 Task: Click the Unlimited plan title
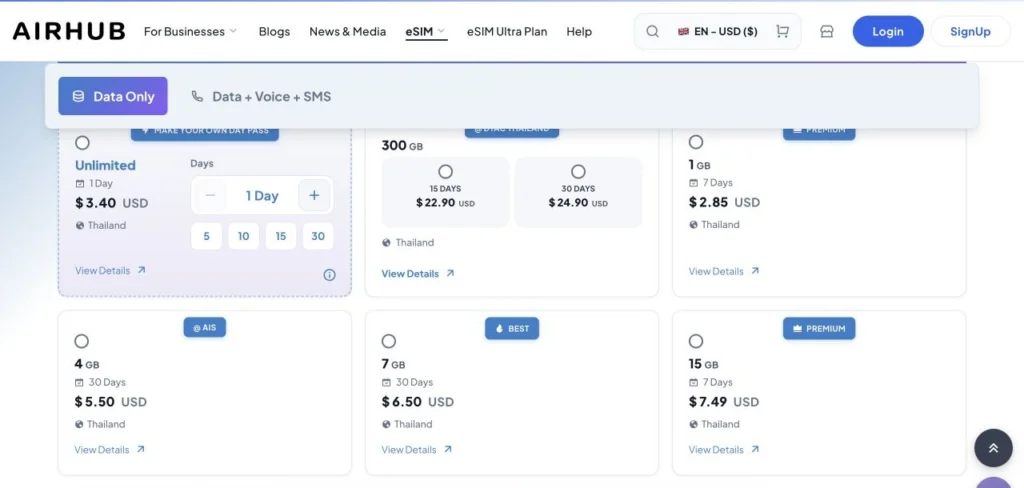[x=105, y=165]
